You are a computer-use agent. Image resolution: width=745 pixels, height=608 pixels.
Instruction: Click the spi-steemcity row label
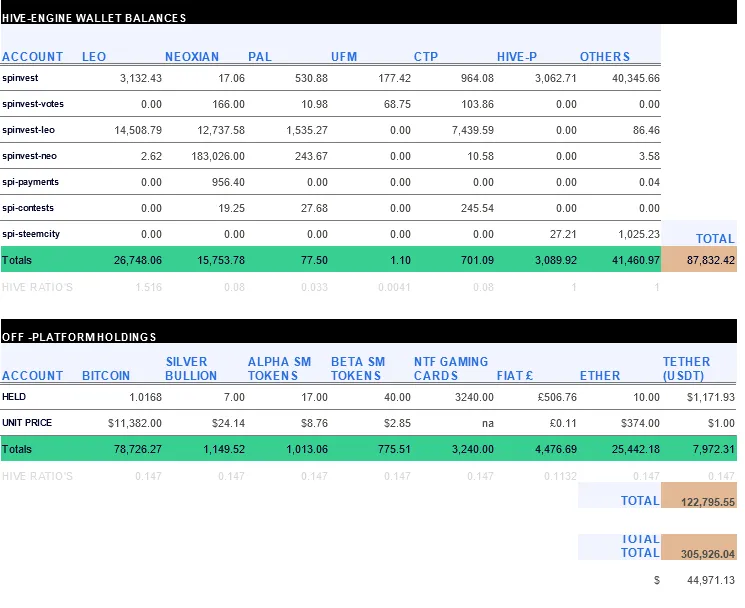31,234
